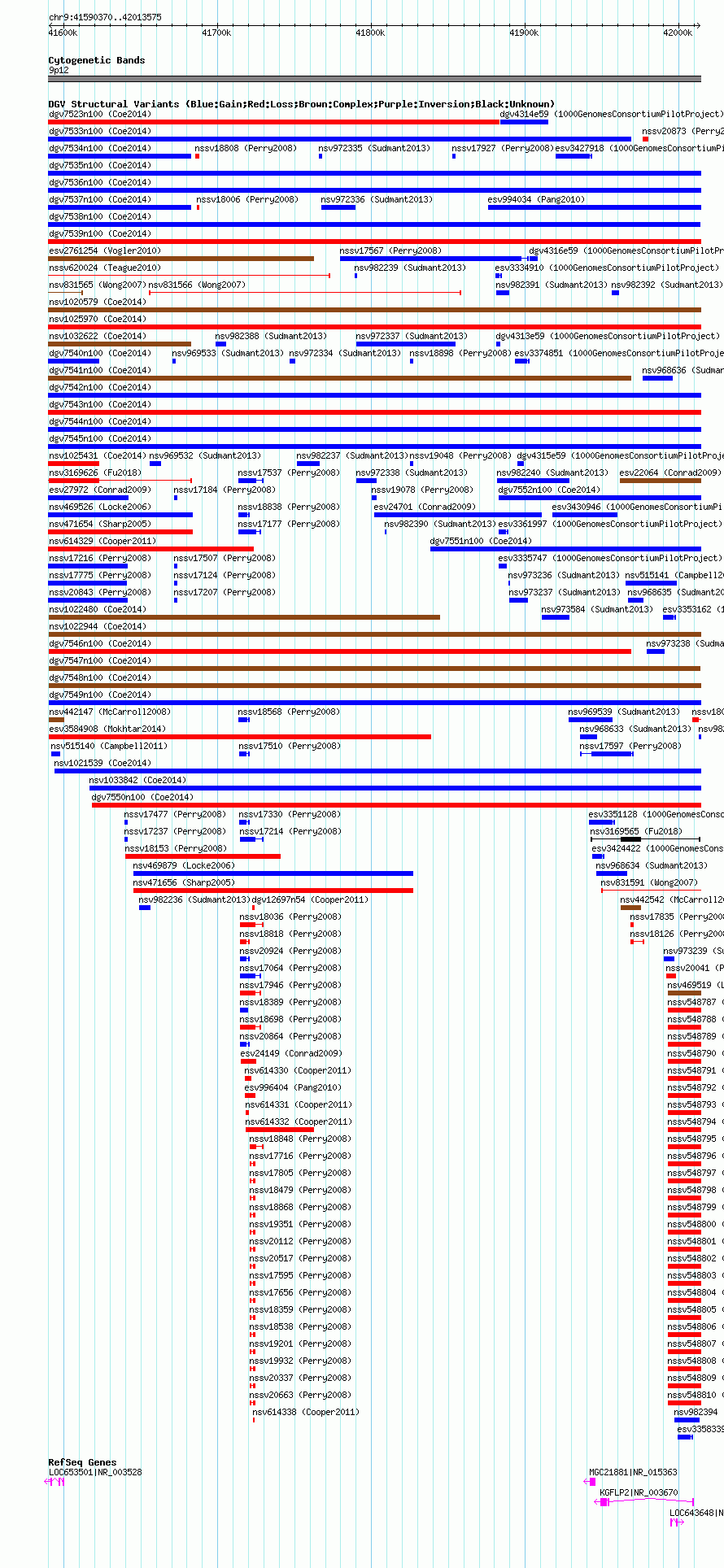Click the gray 9p12 cytogenetic band bar
Image resolution: width=724 pixels, height=1568 pixels.
375,79
